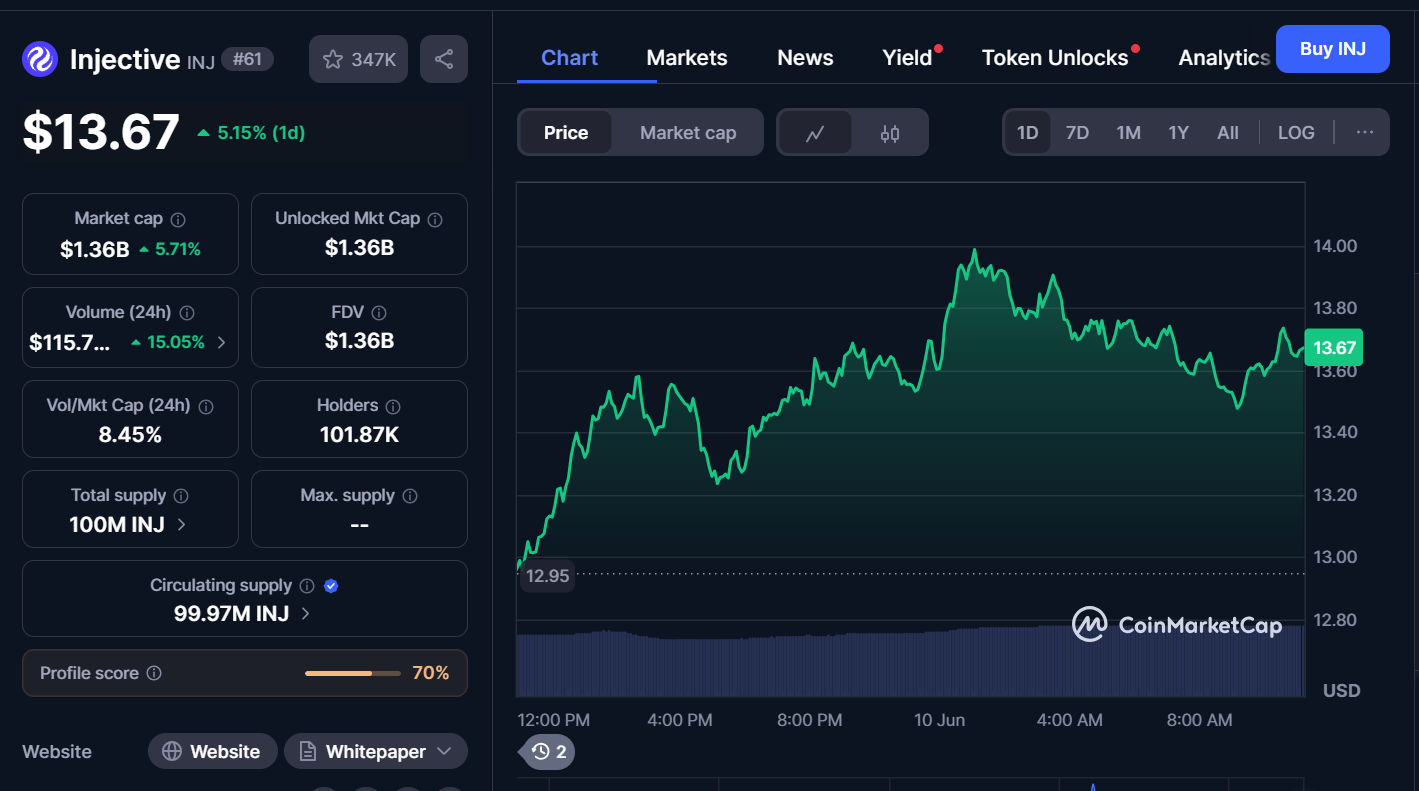Show info for Holders
This screenshot has width=1419, height=791.
[393, 407]
